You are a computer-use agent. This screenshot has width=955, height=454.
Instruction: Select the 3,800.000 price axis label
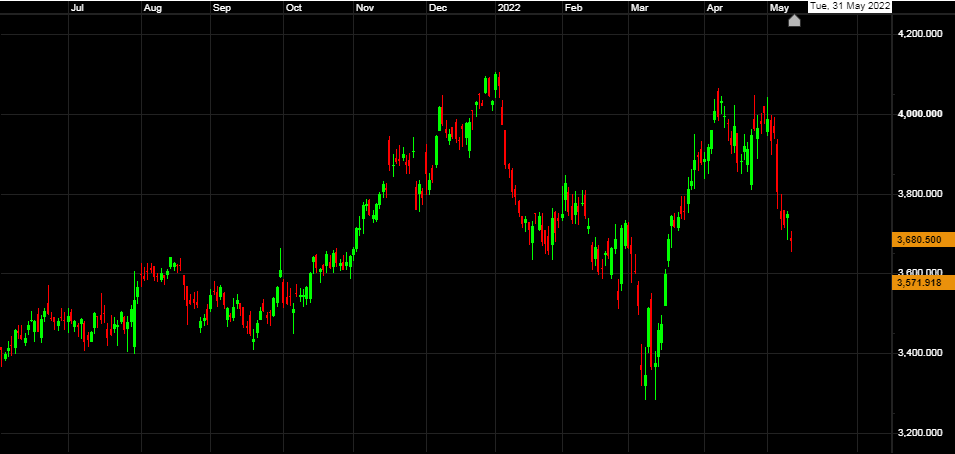921,194
